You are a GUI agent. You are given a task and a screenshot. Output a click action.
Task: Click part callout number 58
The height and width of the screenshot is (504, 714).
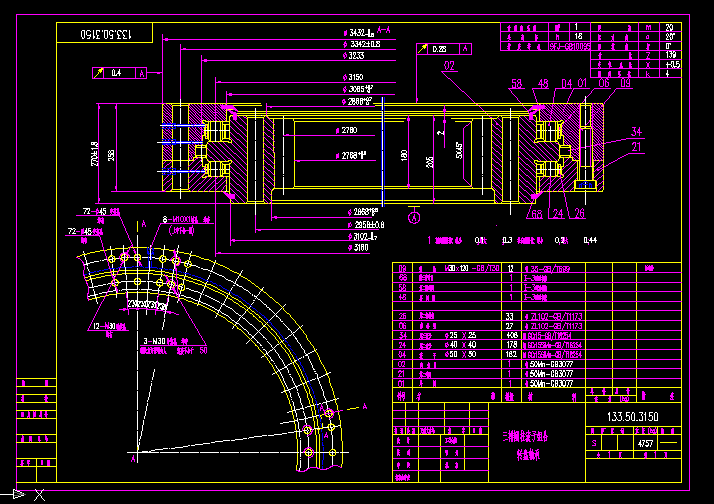click(x=516, y=84)
